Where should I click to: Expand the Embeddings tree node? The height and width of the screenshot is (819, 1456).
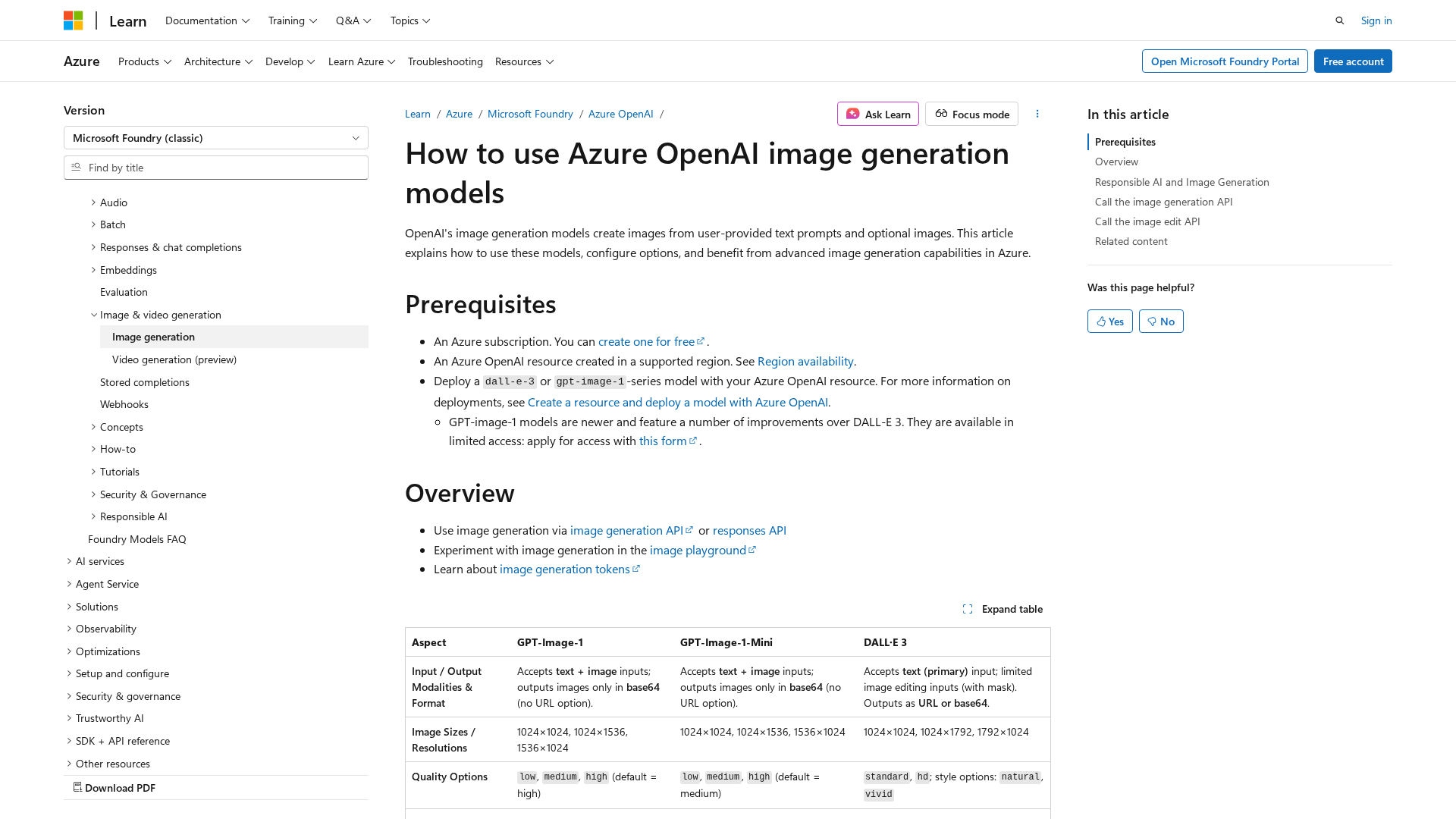point(93,270)
